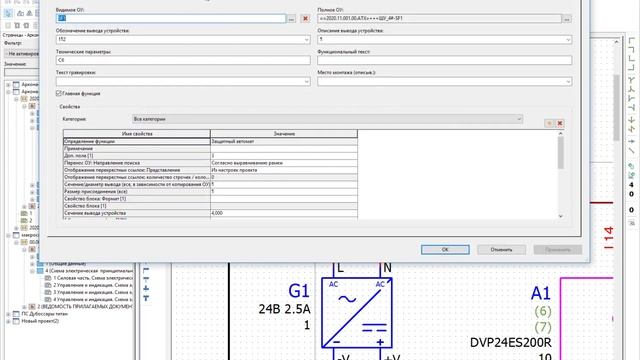Select the Angle up-right connection tool
Image resolution: width=640 pixels, height=360 pixels.
point(631,59)
